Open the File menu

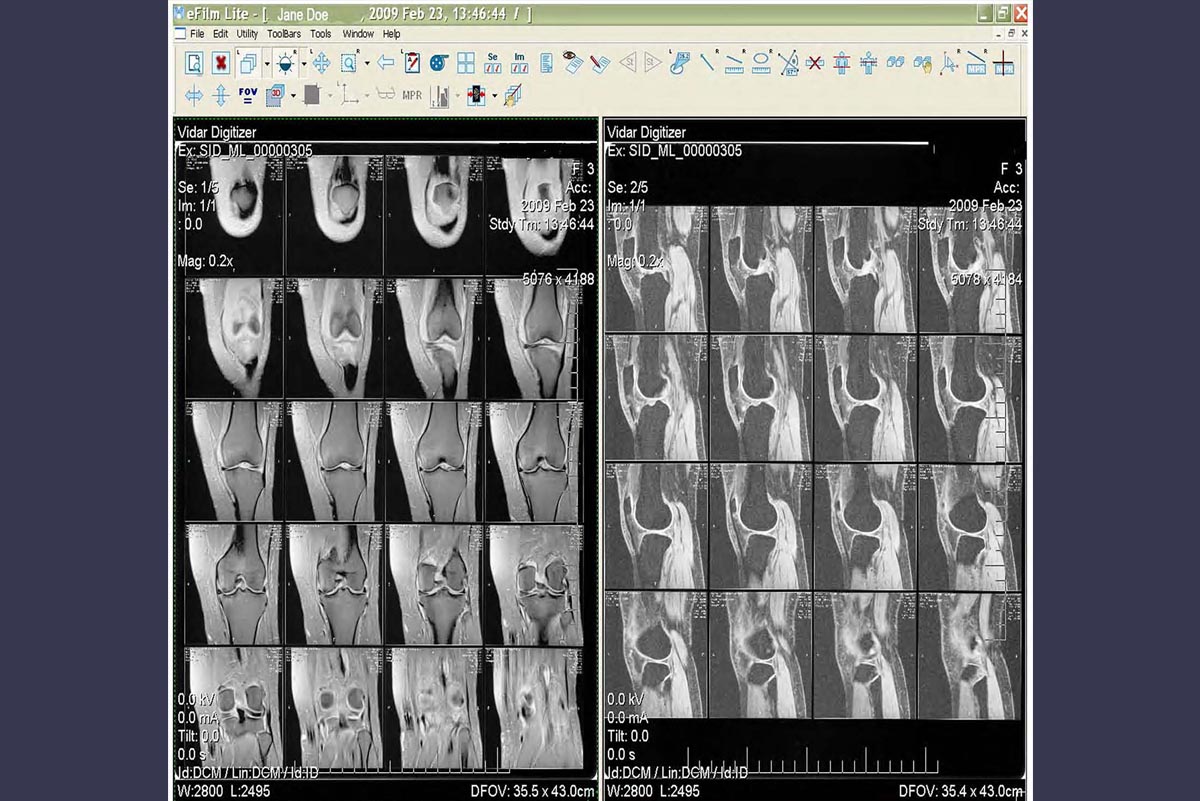[196, 34]
